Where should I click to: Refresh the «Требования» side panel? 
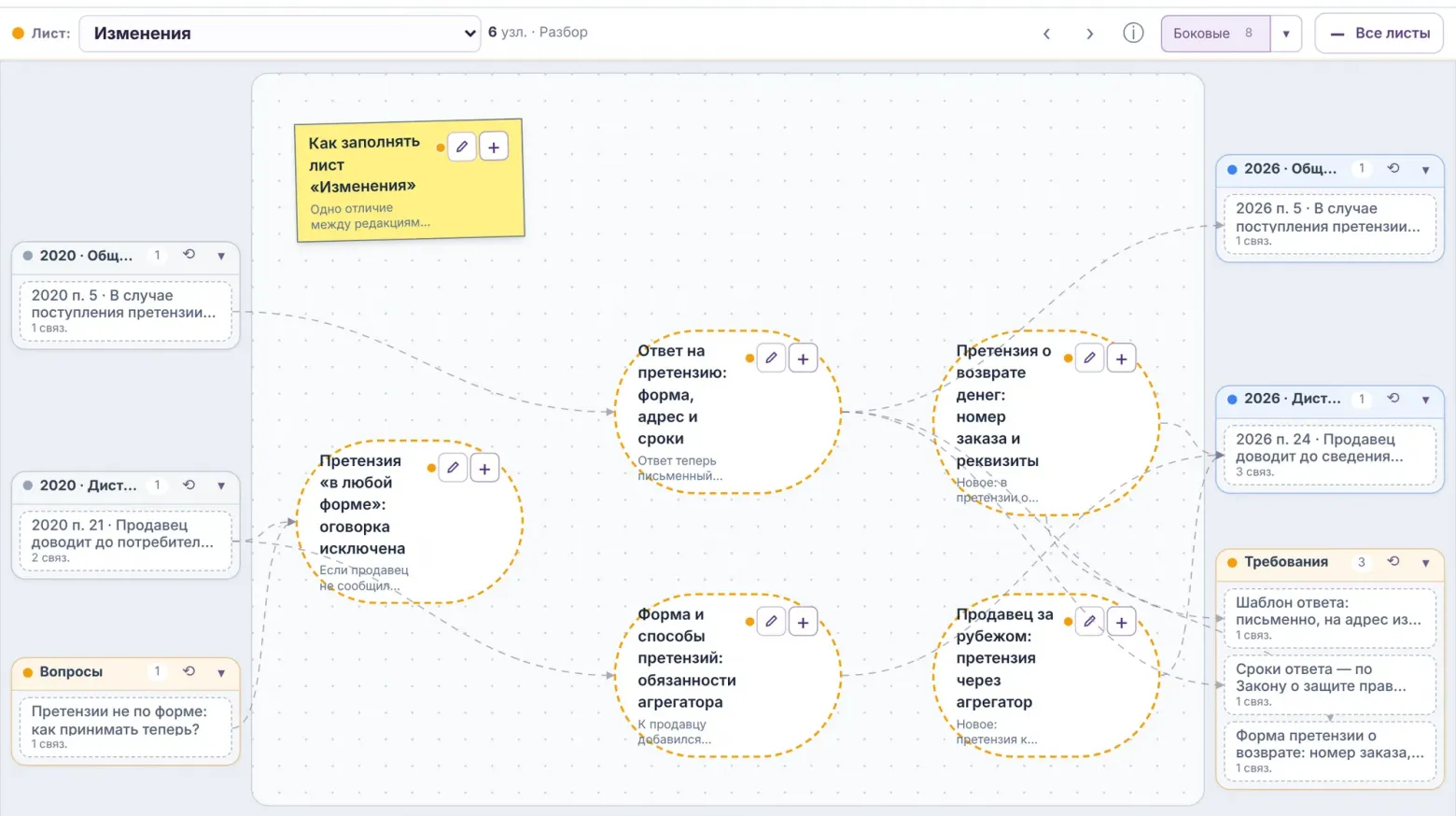click(x=1393, y=562)
